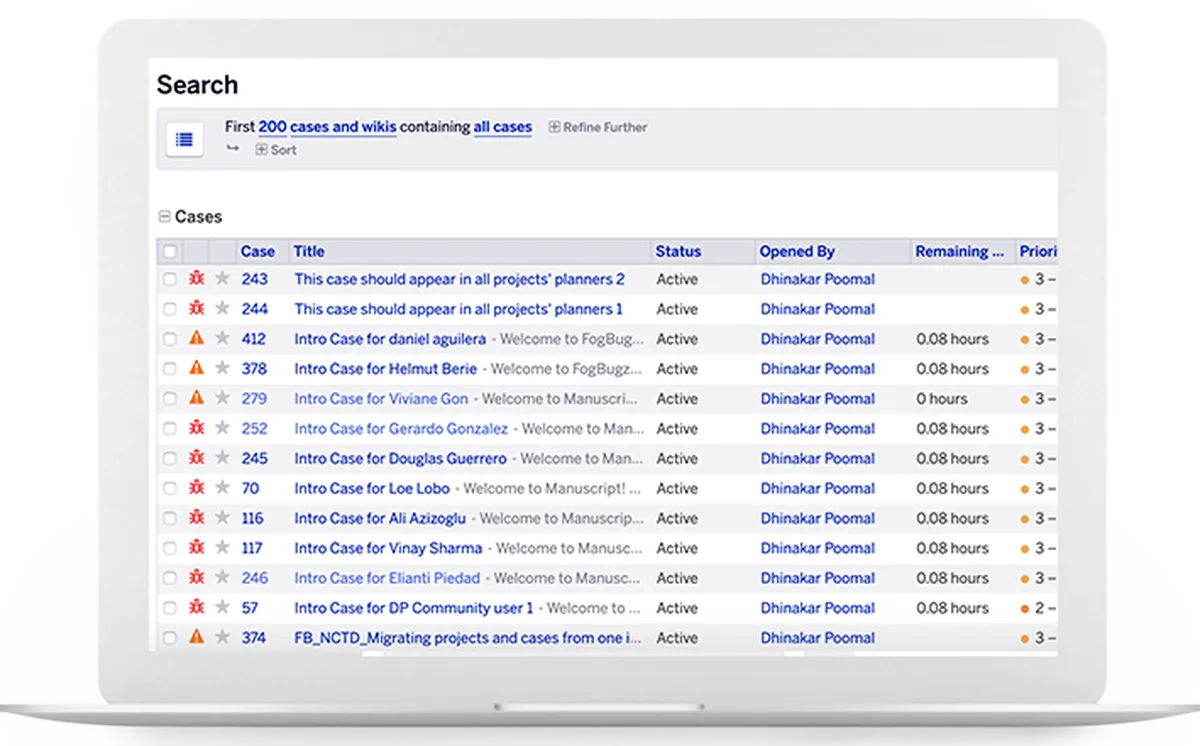Check the box for case 374

(x=170, y=638)
